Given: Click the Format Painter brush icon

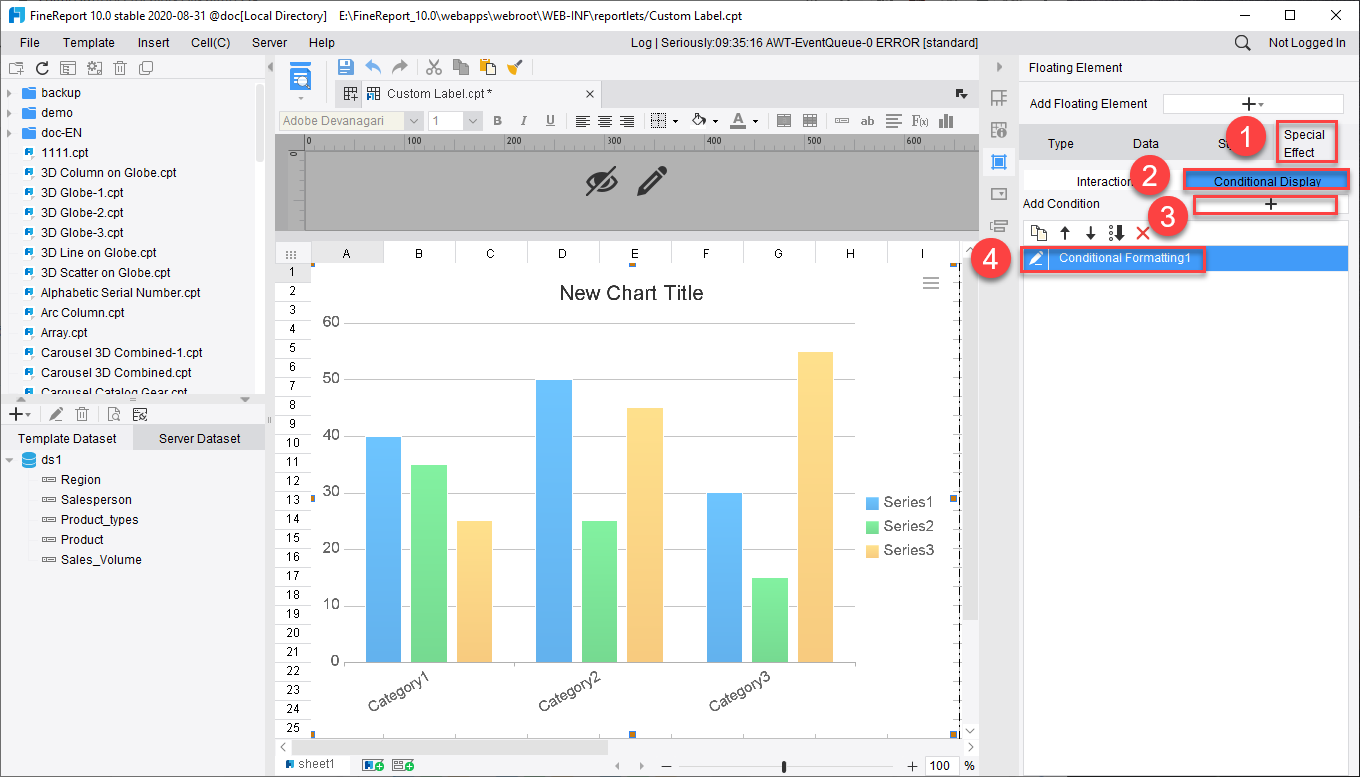Looking at the screenshot, I should pyautogui.click(x=515, y=66).
